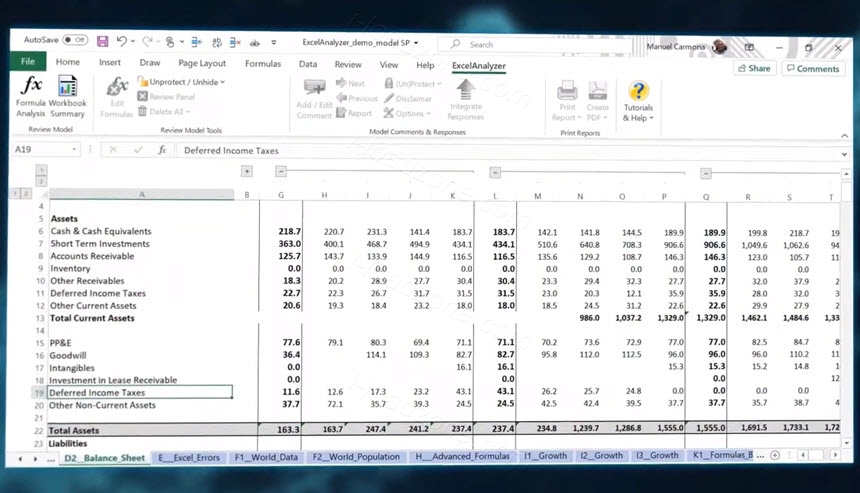Open the Name Box dropdown arrow

[x=74, y=149]
